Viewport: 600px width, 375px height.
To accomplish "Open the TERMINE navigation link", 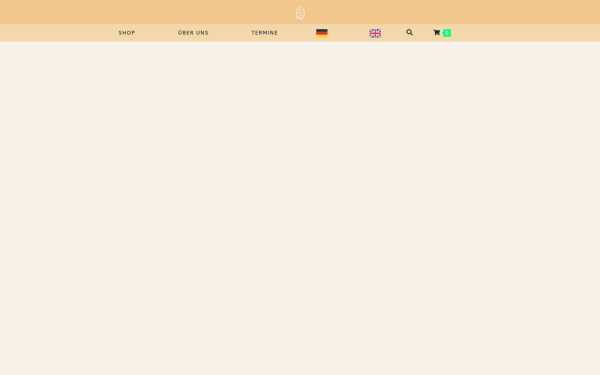I will [264, 33].
